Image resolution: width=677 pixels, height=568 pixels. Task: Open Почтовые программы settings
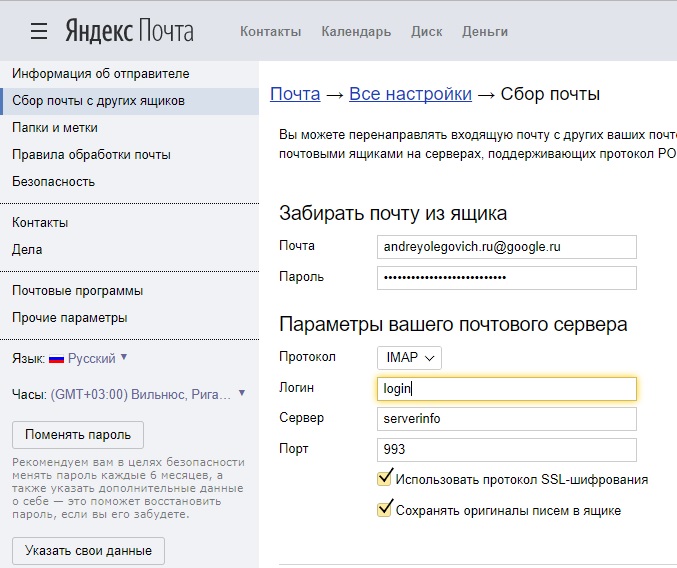click(x=130, y=291)
